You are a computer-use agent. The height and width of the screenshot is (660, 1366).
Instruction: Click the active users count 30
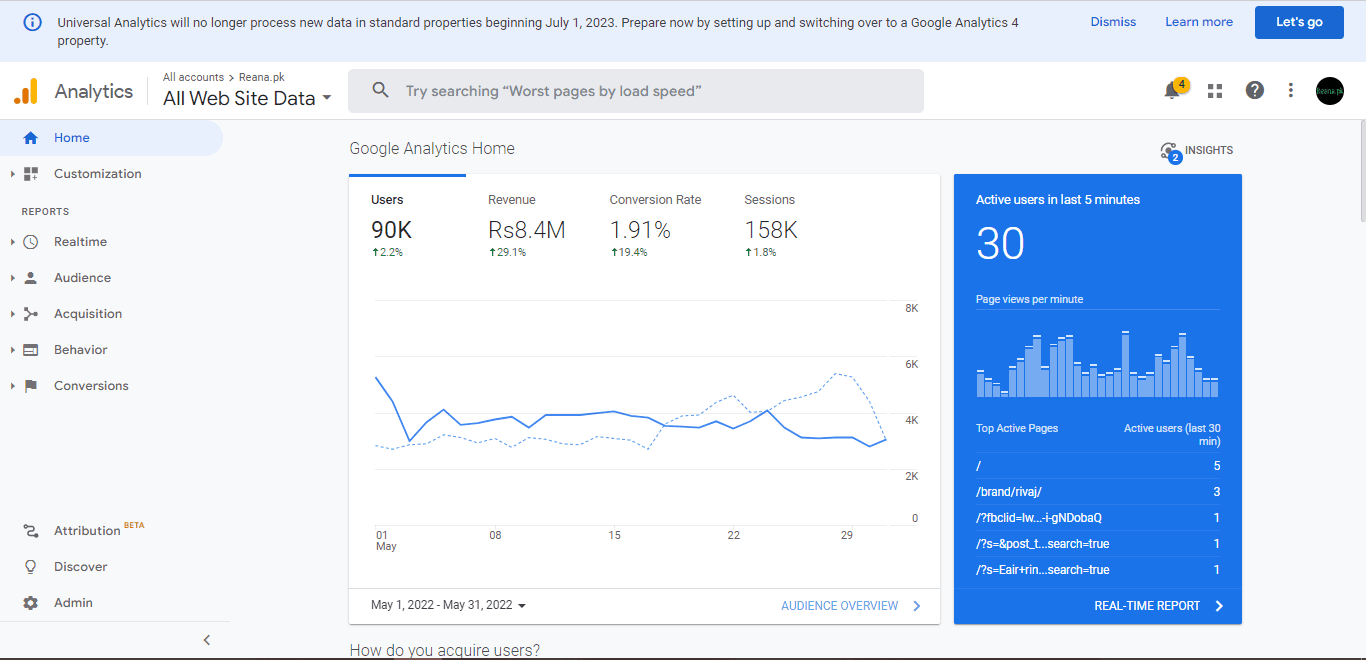[x=1000, y=244]
